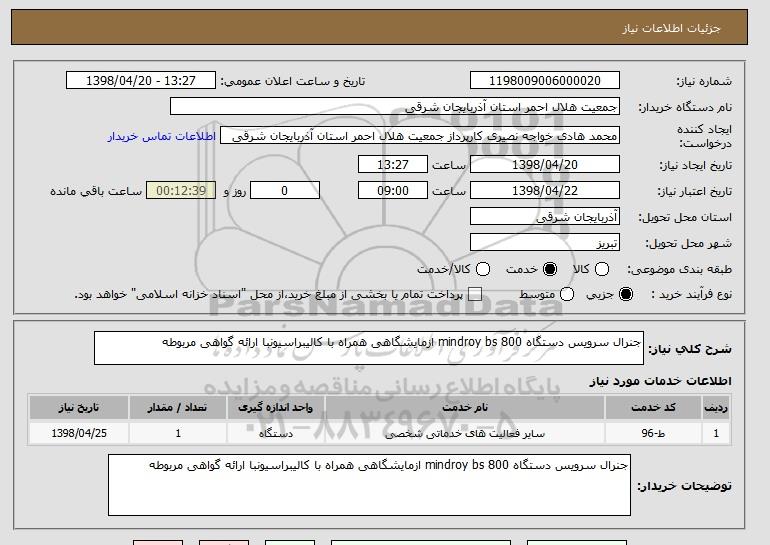Screen dimensions: 770x545
Task: Click the page header جزئیات اطلاعات نیاز
Action: (x=671, y=28)
